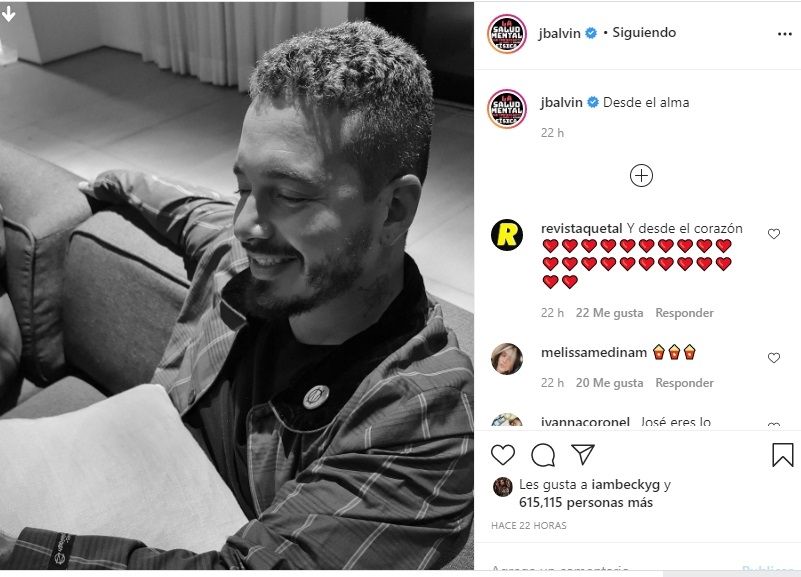The image size is (801, 577).
Task: Like the post with the heart icon
Action: coord(503,454)
